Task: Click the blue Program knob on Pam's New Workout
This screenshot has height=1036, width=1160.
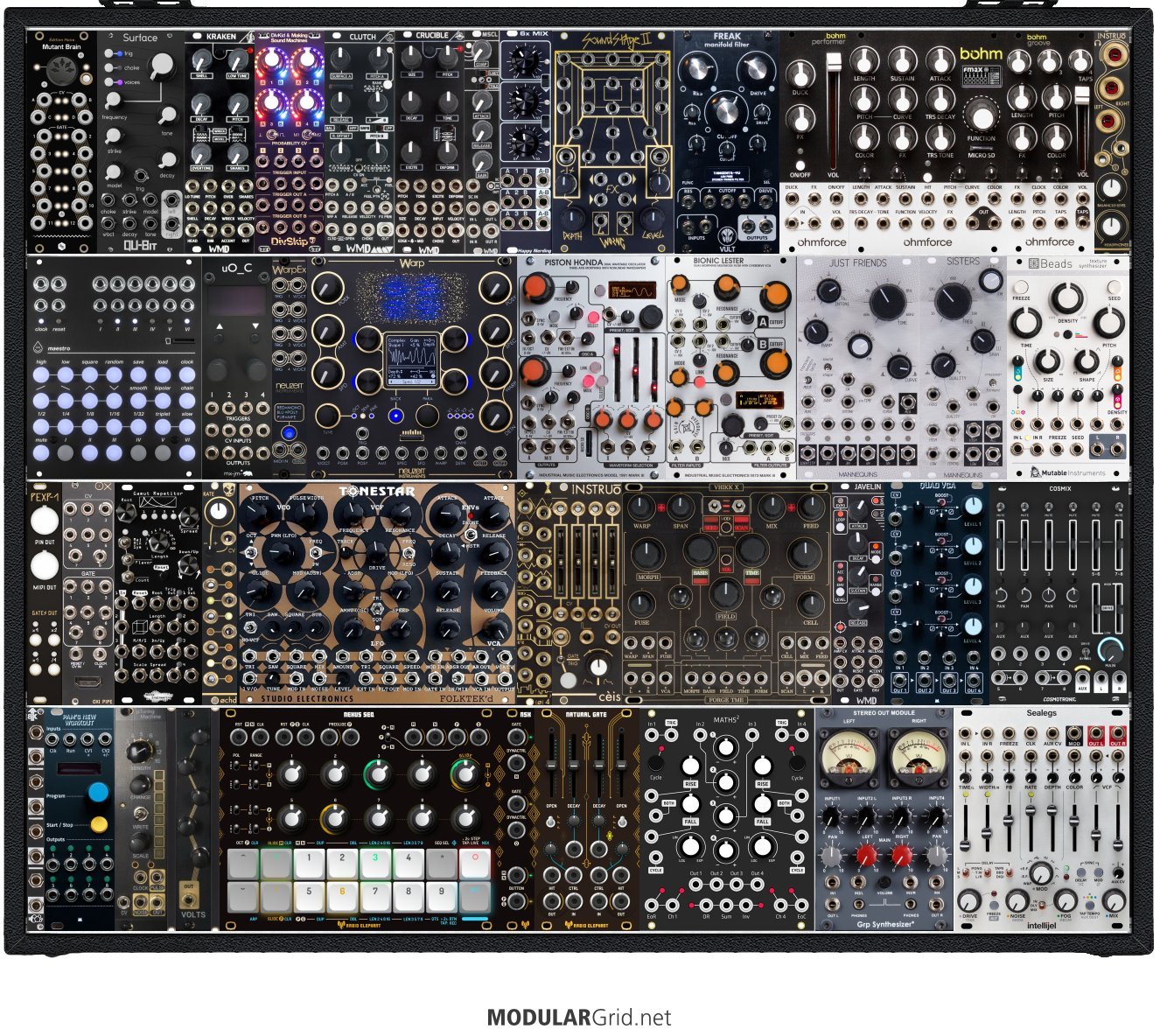Action: tap(98, 793)
